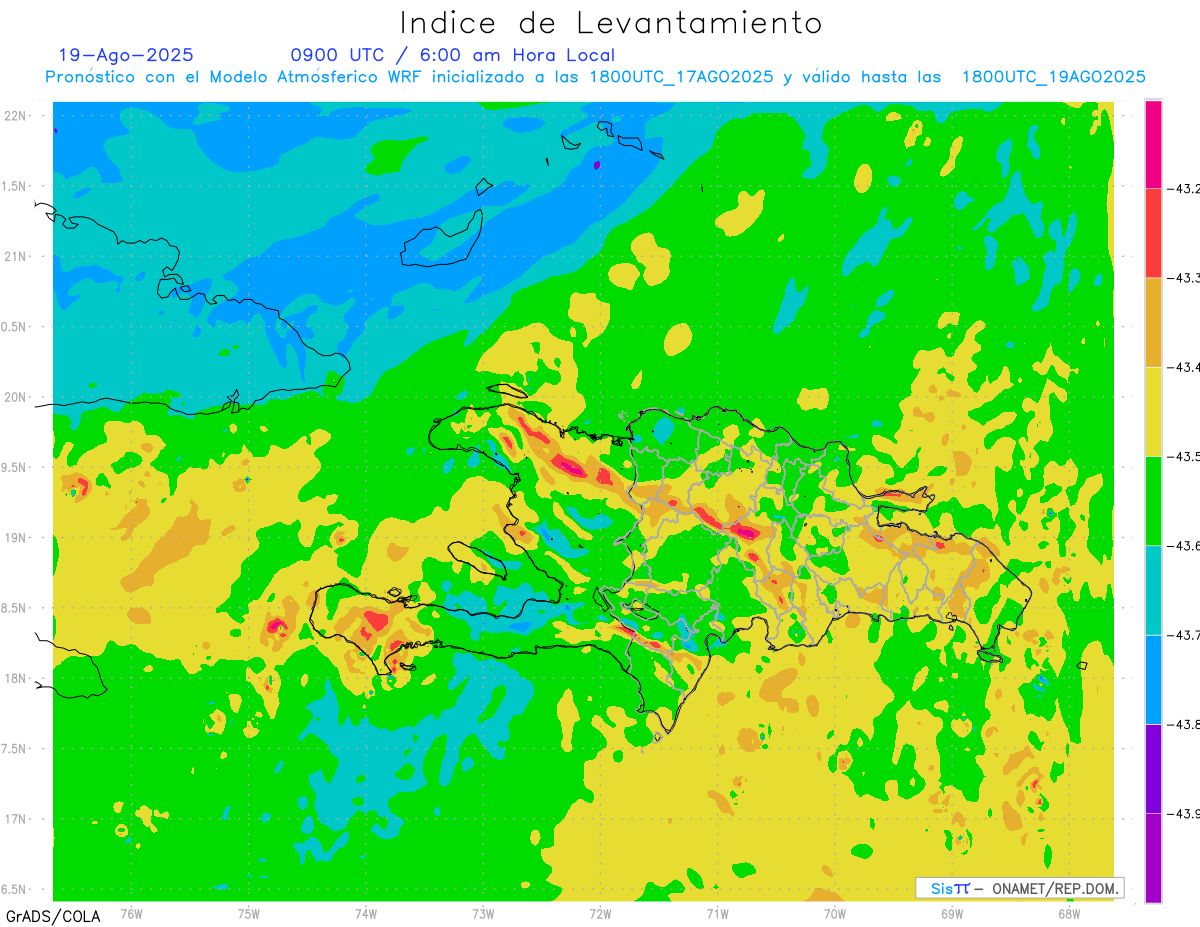Click the longitude label "76W"
1200x927 pixels.
point(131,913)
